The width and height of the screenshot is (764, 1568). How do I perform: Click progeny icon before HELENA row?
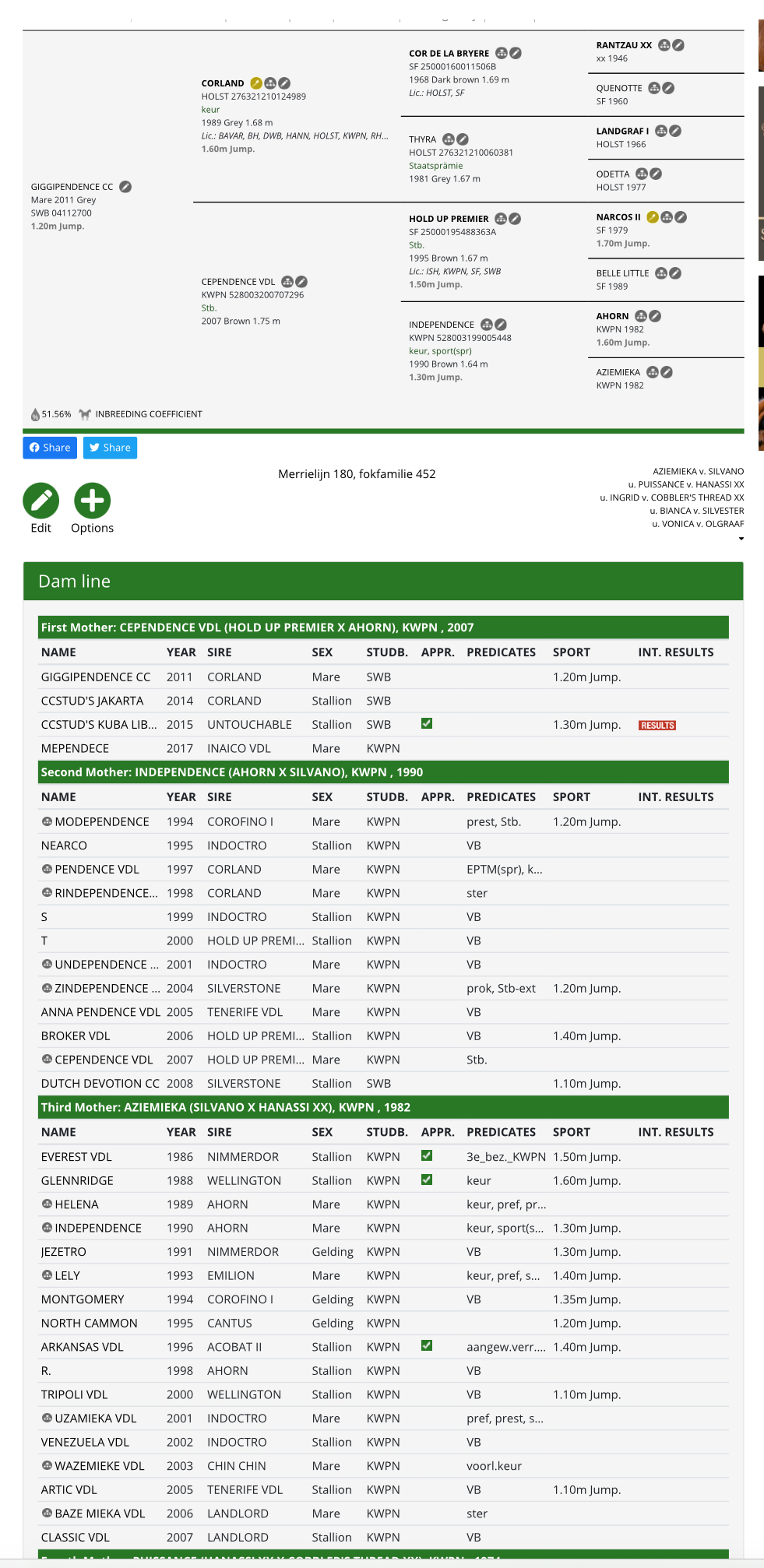click(x=47, y=1204)
